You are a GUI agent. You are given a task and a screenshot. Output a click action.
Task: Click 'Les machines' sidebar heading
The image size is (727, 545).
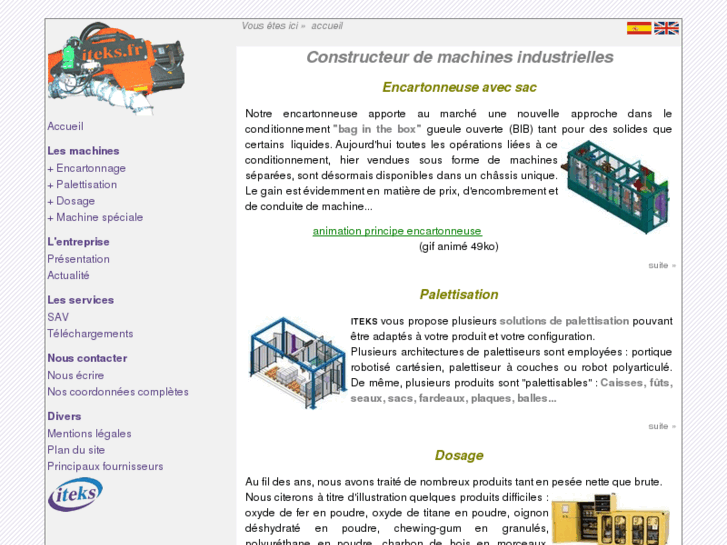tap(83, 151)
